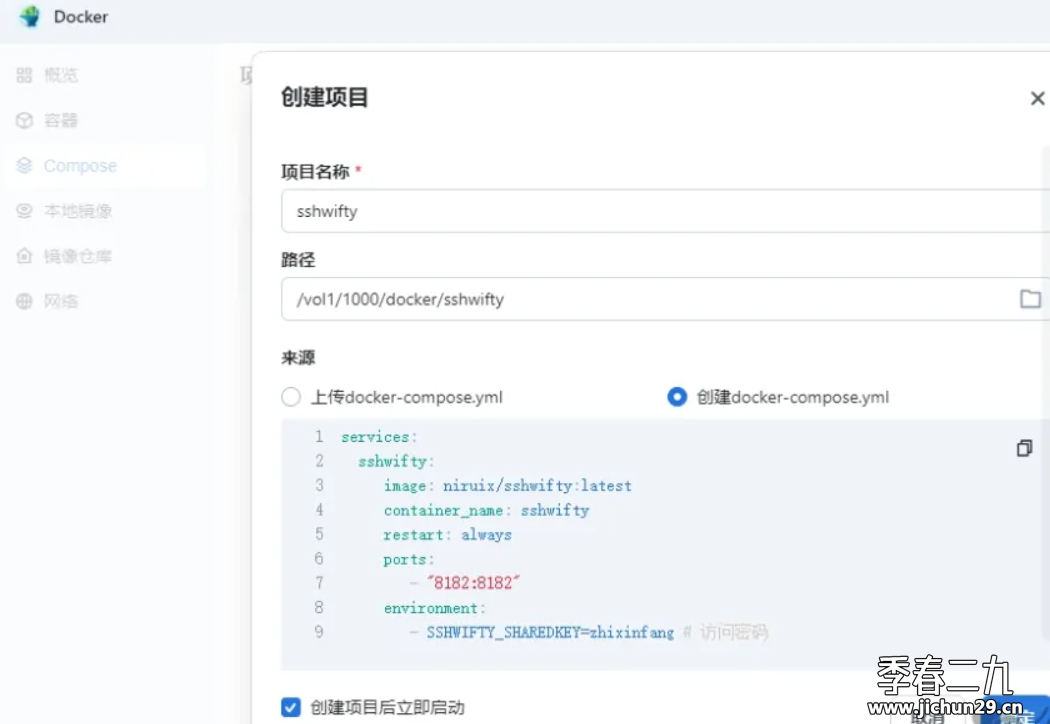Click the 路径 field label
This screenshot has width=1050, height=724.
[x=298, y=260]
